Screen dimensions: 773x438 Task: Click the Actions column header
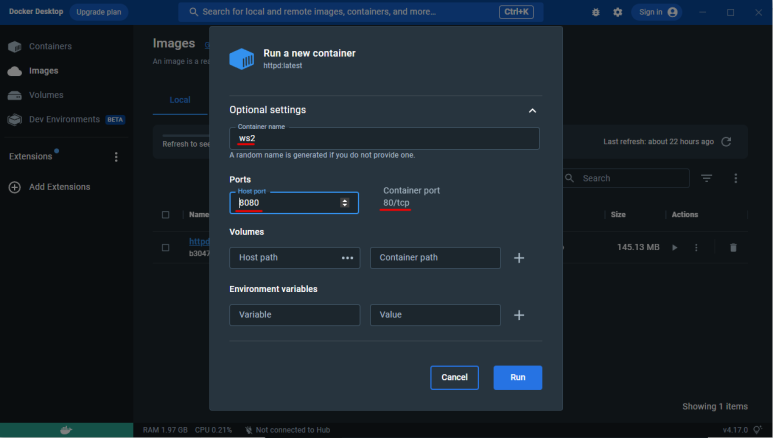[685, 215]
